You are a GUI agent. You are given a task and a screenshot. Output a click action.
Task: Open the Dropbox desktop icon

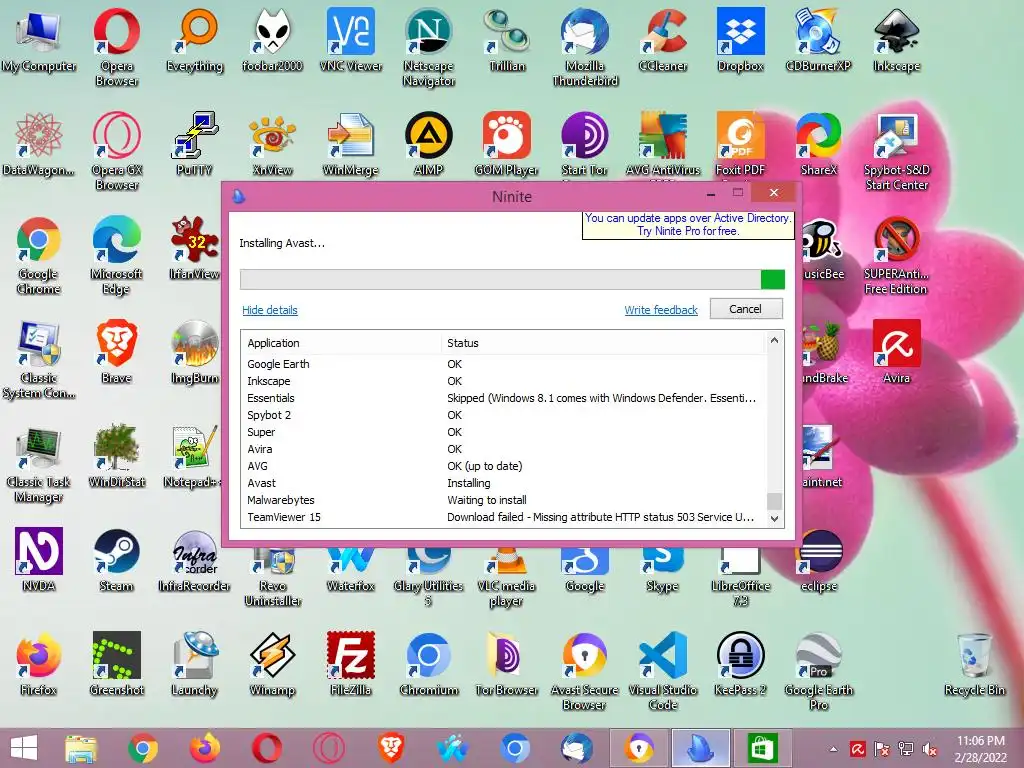(741, 40)
